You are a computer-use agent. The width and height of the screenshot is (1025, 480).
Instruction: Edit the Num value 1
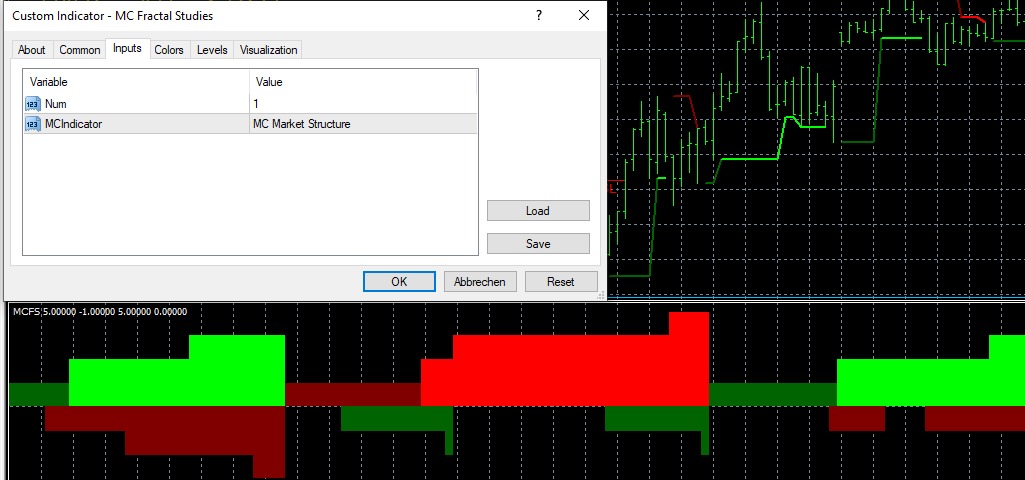(x=363, y=104)
